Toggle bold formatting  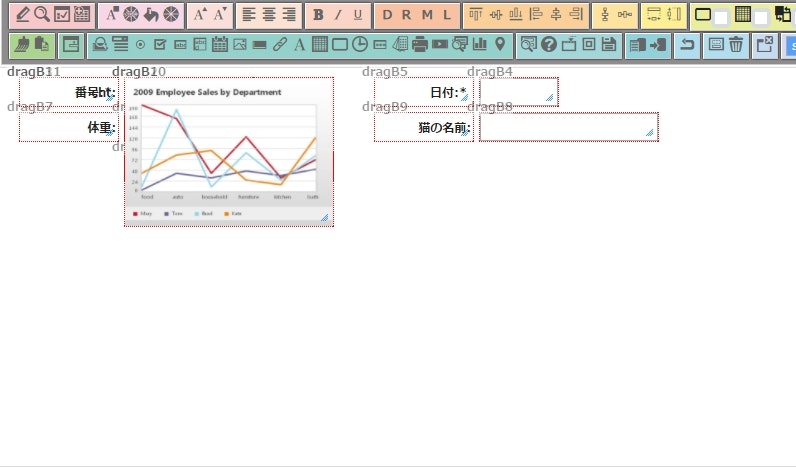[x=318, y=15]
